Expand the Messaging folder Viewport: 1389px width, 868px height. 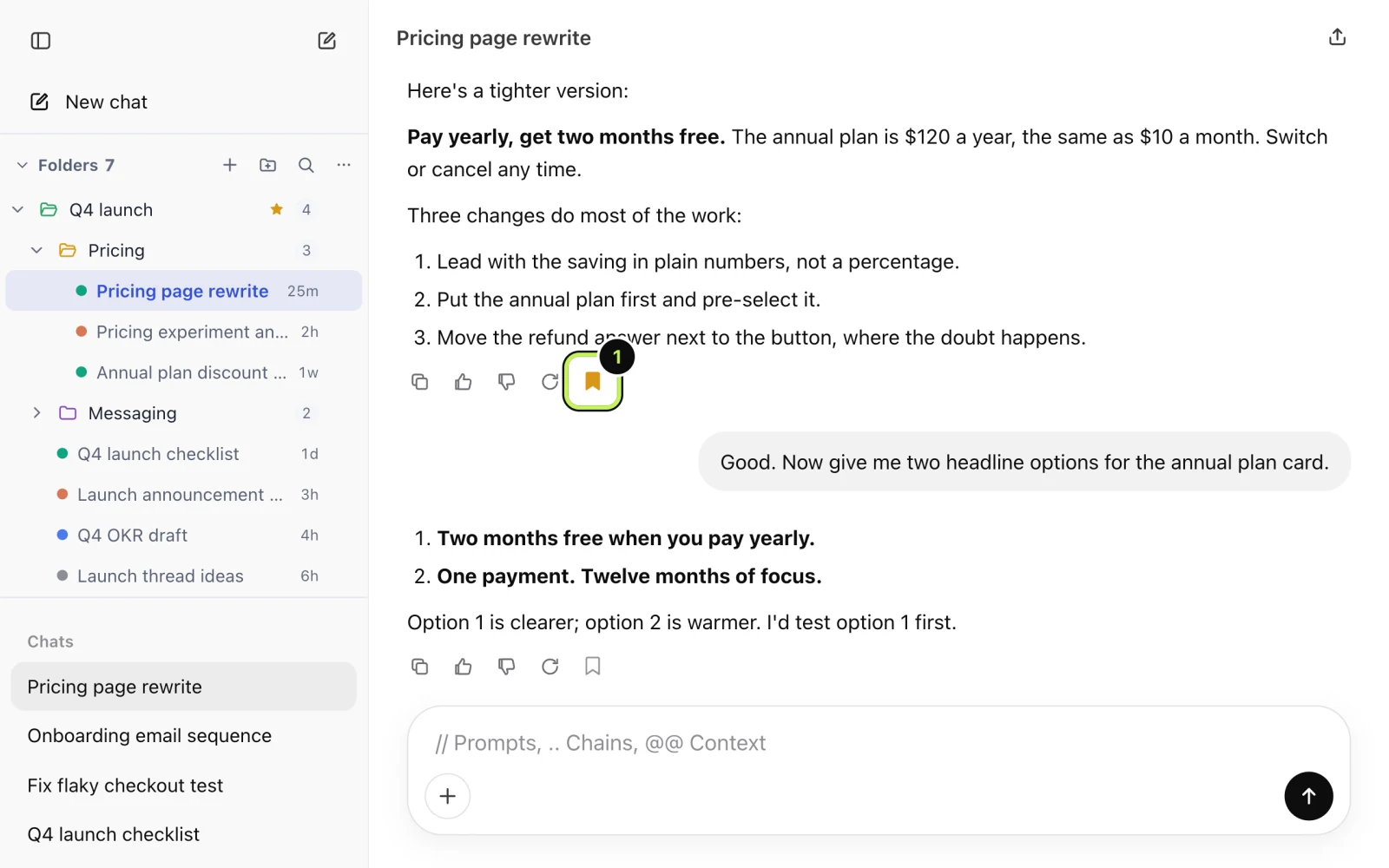coord(36,413)
